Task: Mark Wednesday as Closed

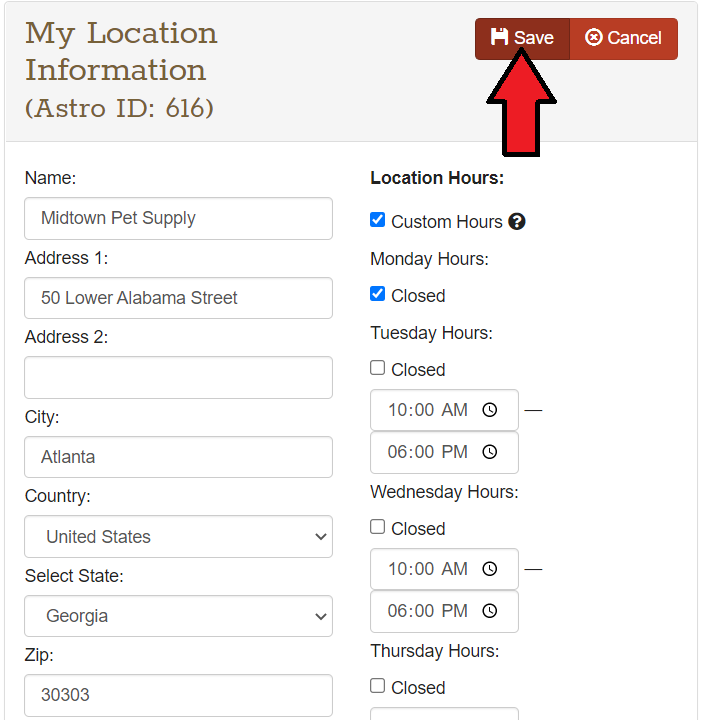Action: pyautogui.click(x=377, y=527)
